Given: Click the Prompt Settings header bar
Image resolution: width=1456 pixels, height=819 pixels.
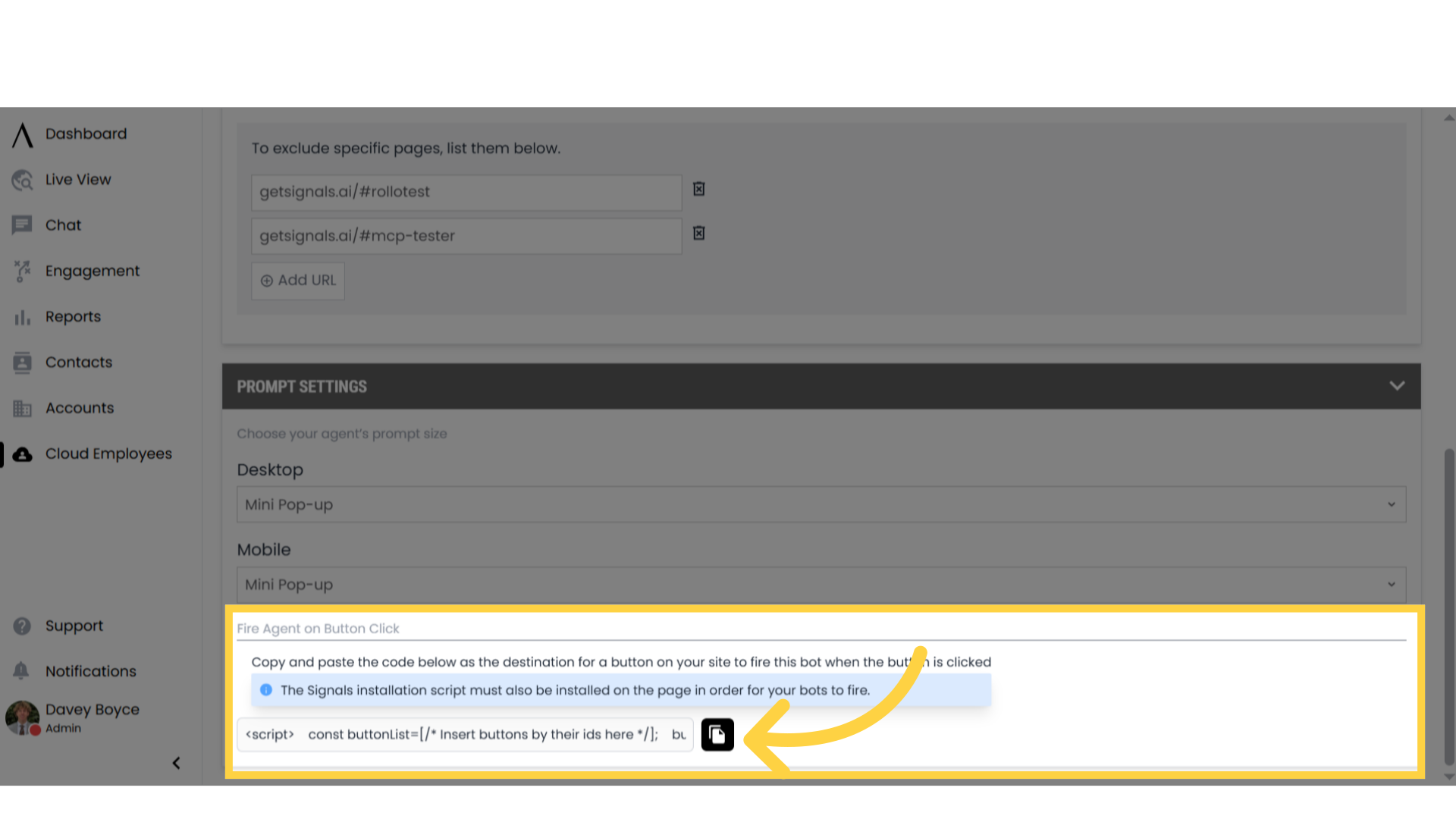Looking at the screenshot, I should point(821,386).
